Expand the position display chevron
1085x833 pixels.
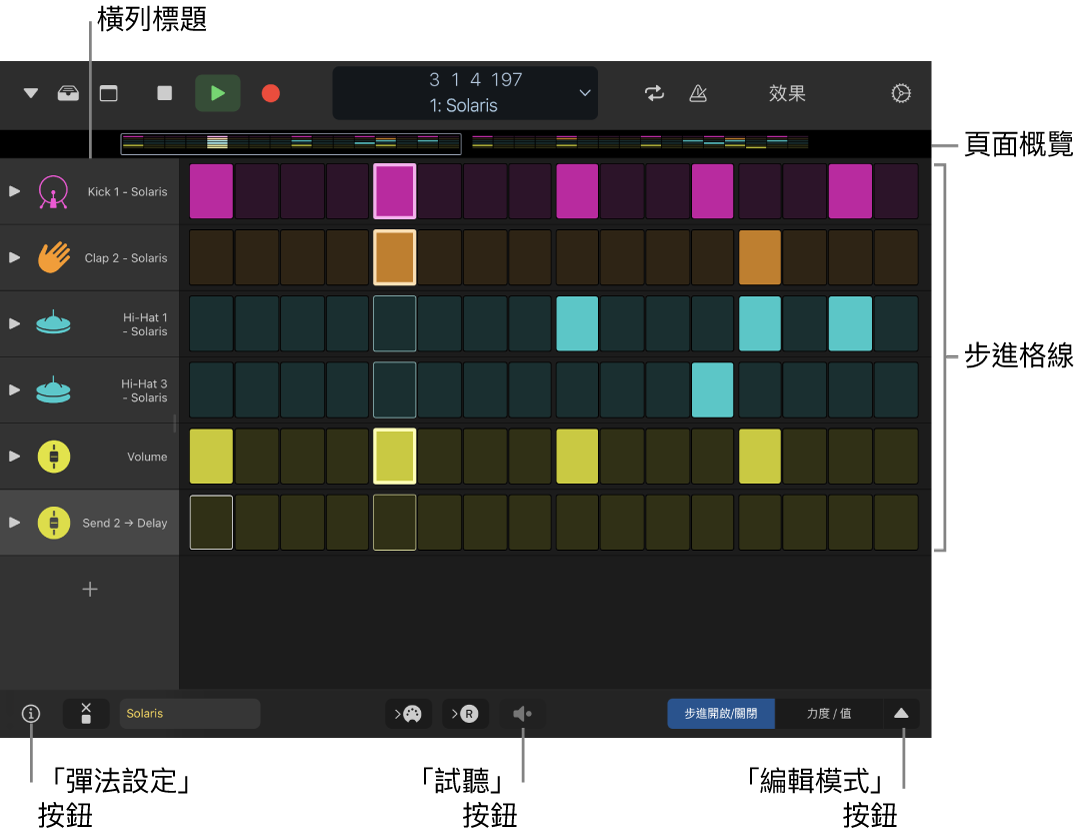point(585,93)
